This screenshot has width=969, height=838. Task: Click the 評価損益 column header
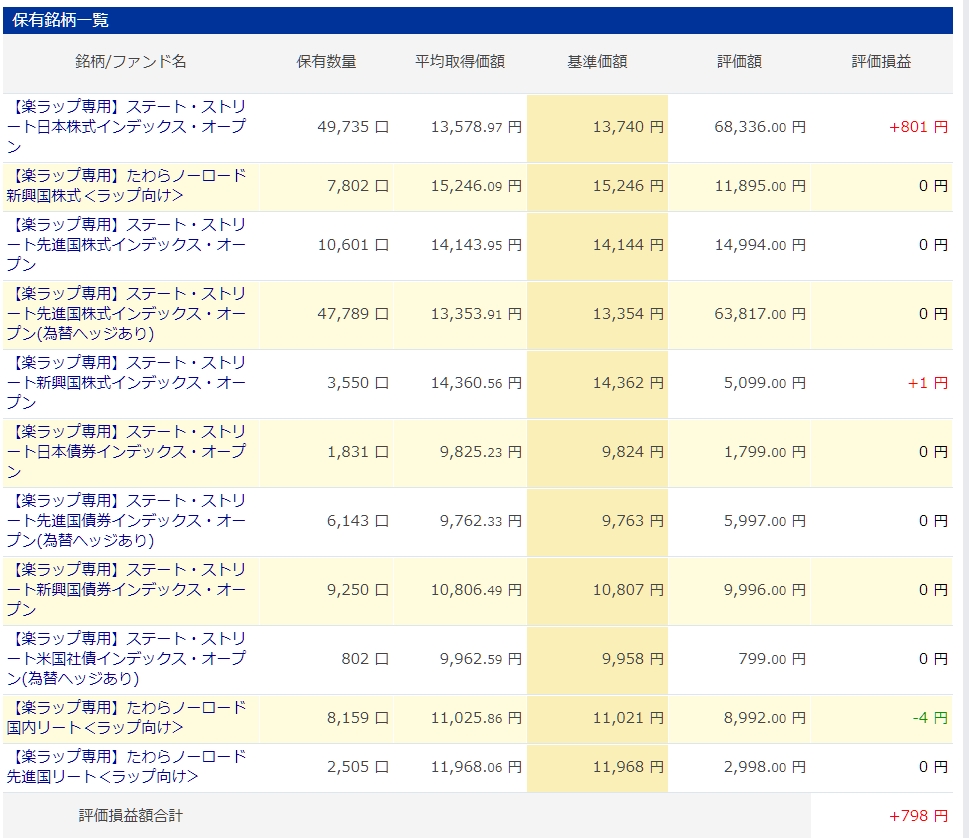click(x=881, y=62)
